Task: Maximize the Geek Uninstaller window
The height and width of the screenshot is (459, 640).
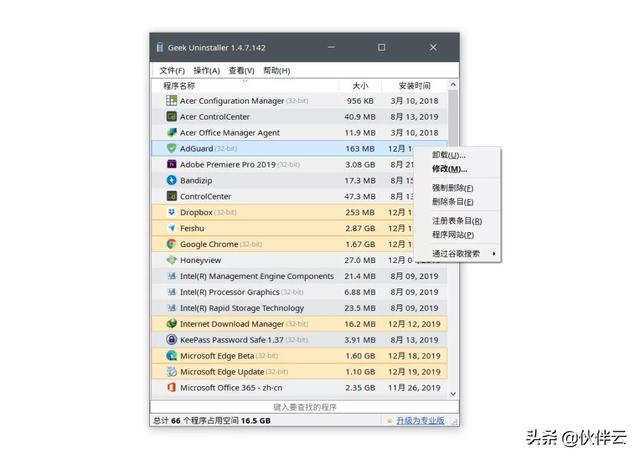Action: [381, 47]
